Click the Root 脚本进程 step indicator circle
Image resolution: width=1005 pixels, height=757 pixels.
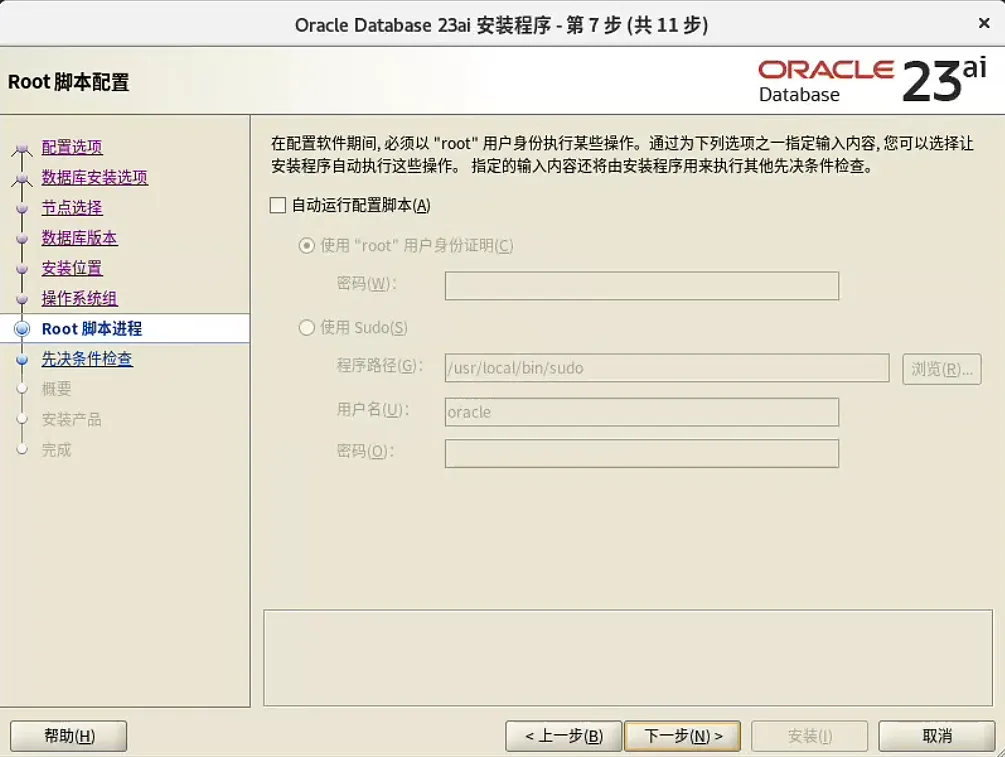coord(22,328)
